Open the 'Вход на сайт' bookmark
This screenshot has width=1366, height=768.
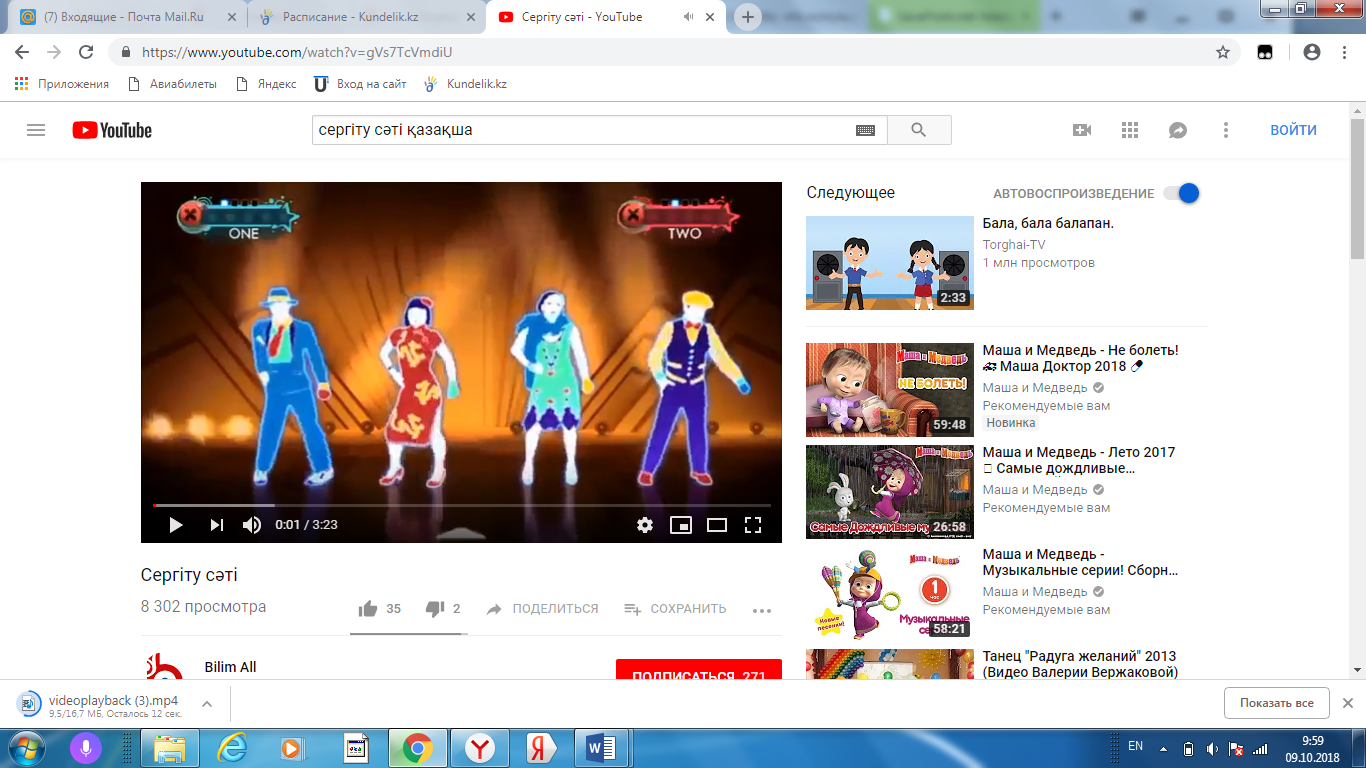point(360,84)
